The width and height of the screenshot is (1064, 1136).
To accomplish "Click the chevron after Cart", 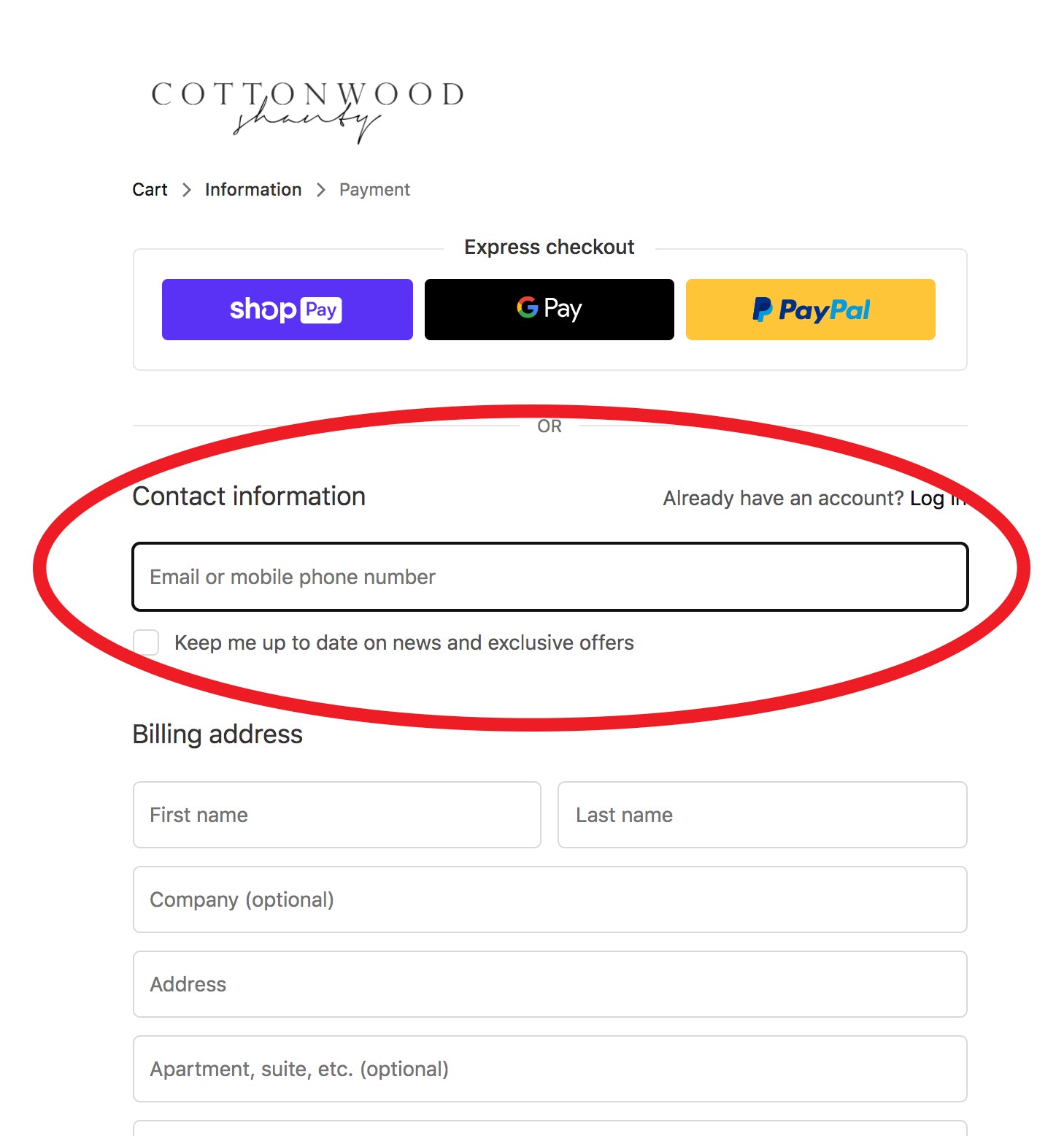I will [x=187, y=190].
